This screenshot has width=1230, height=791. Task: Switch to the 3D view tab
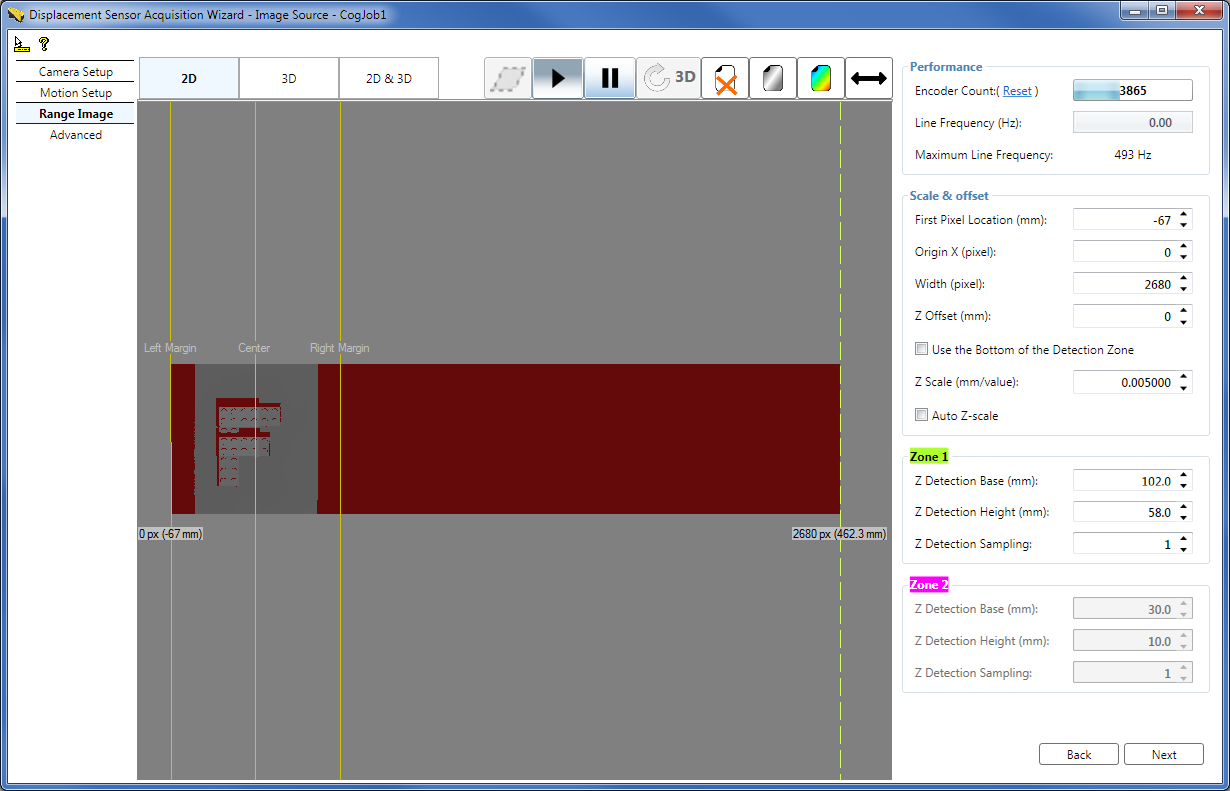[x=288, y=77]
